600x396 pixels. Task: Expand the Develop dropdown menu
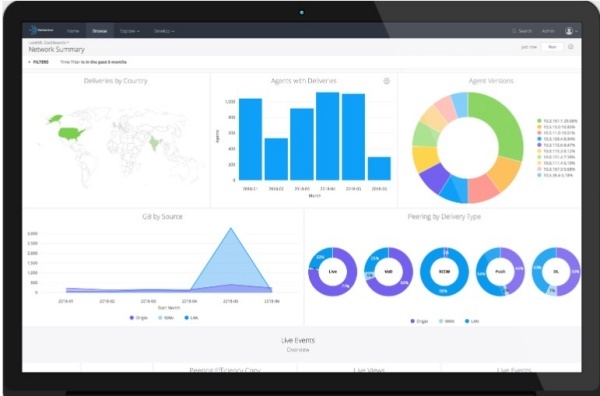pos(164,31)
